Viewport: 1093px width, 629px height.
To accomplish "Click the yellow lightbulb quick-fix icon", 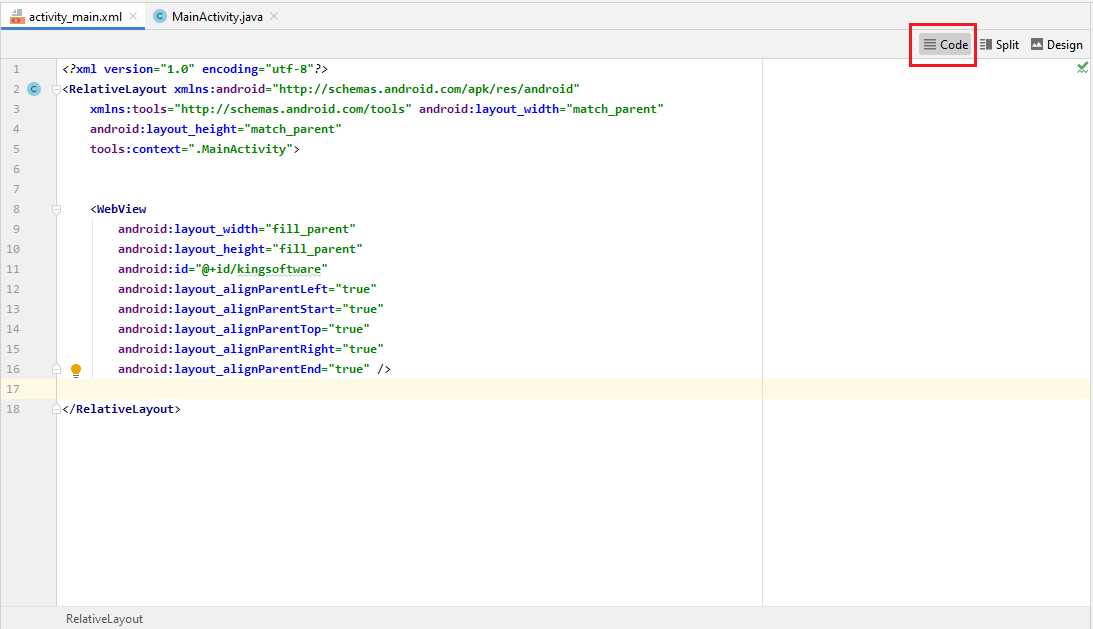I will 76,370.
